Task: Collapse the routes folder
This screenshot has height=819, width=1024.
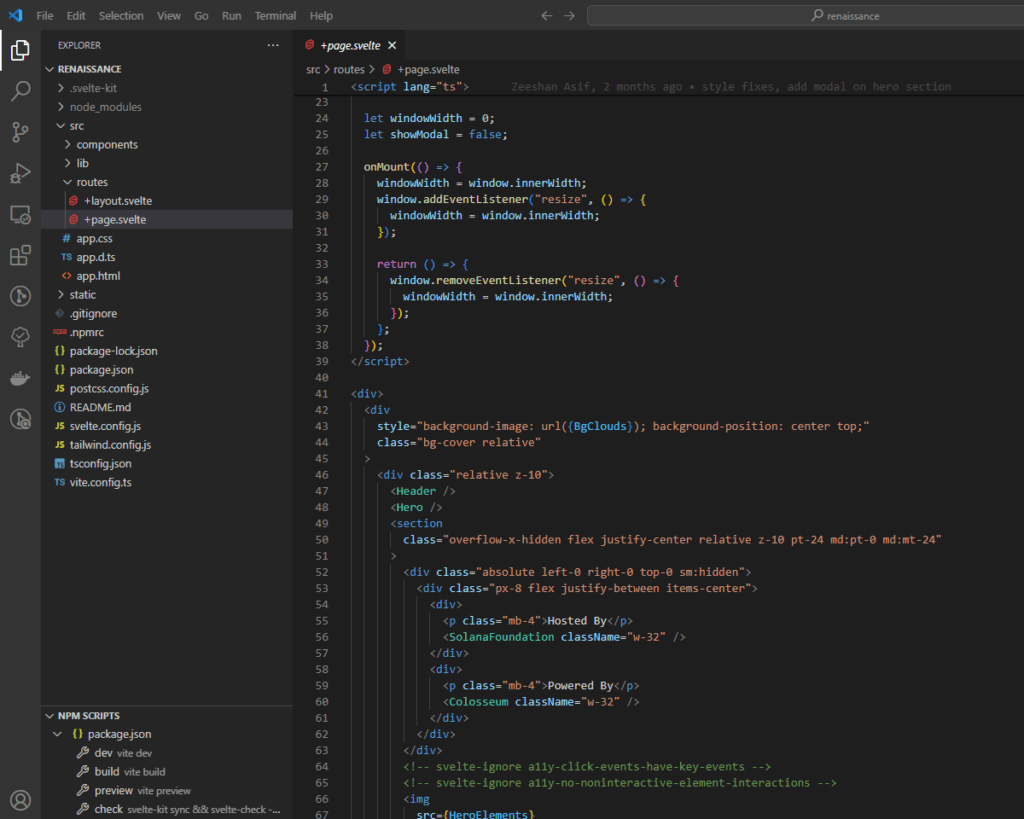Action: pos(91,182)
